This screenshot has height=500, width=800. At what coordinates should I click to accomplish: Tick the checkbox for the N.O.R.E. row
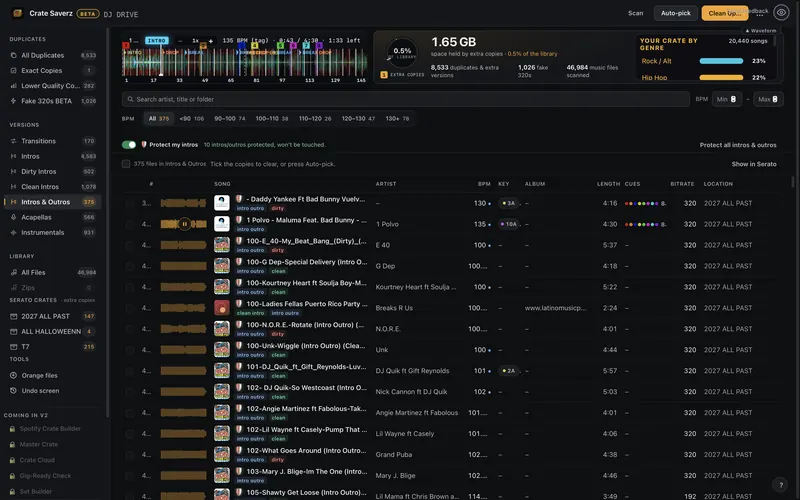tap(130, 329)
